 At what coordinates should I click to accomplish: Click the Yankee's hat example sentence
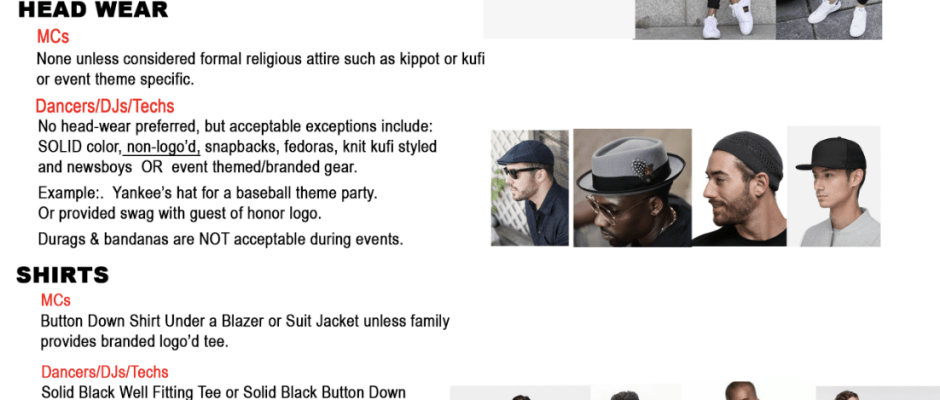point(207,194)
